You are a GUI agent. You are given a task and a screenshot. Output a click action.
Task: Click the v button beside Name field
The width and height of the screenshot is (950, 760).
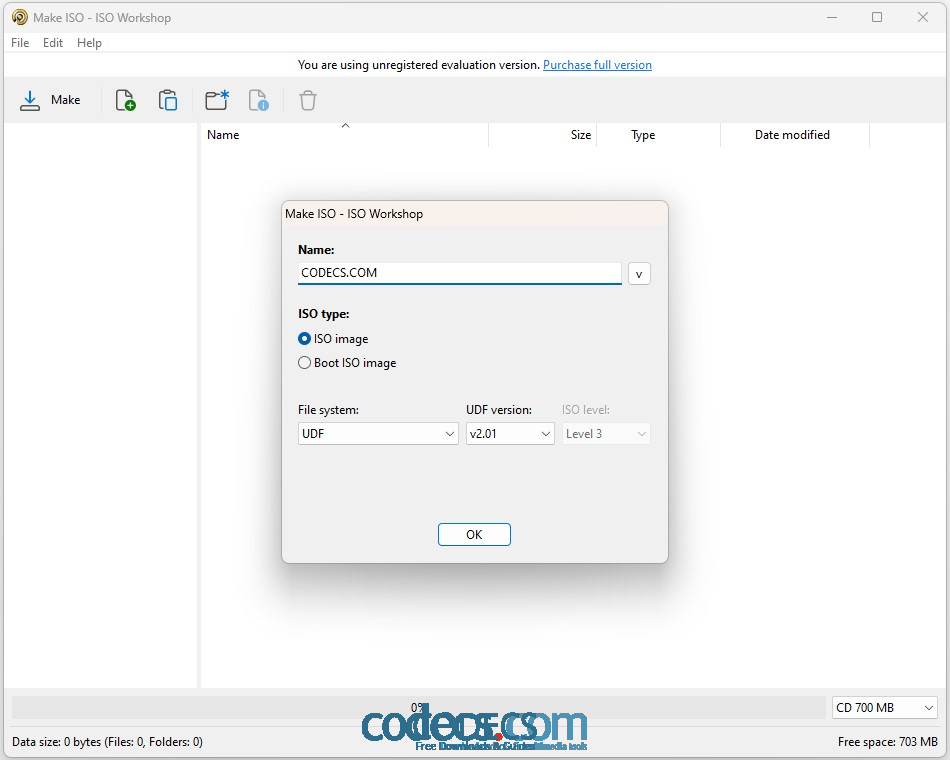[x=639, y=274]
